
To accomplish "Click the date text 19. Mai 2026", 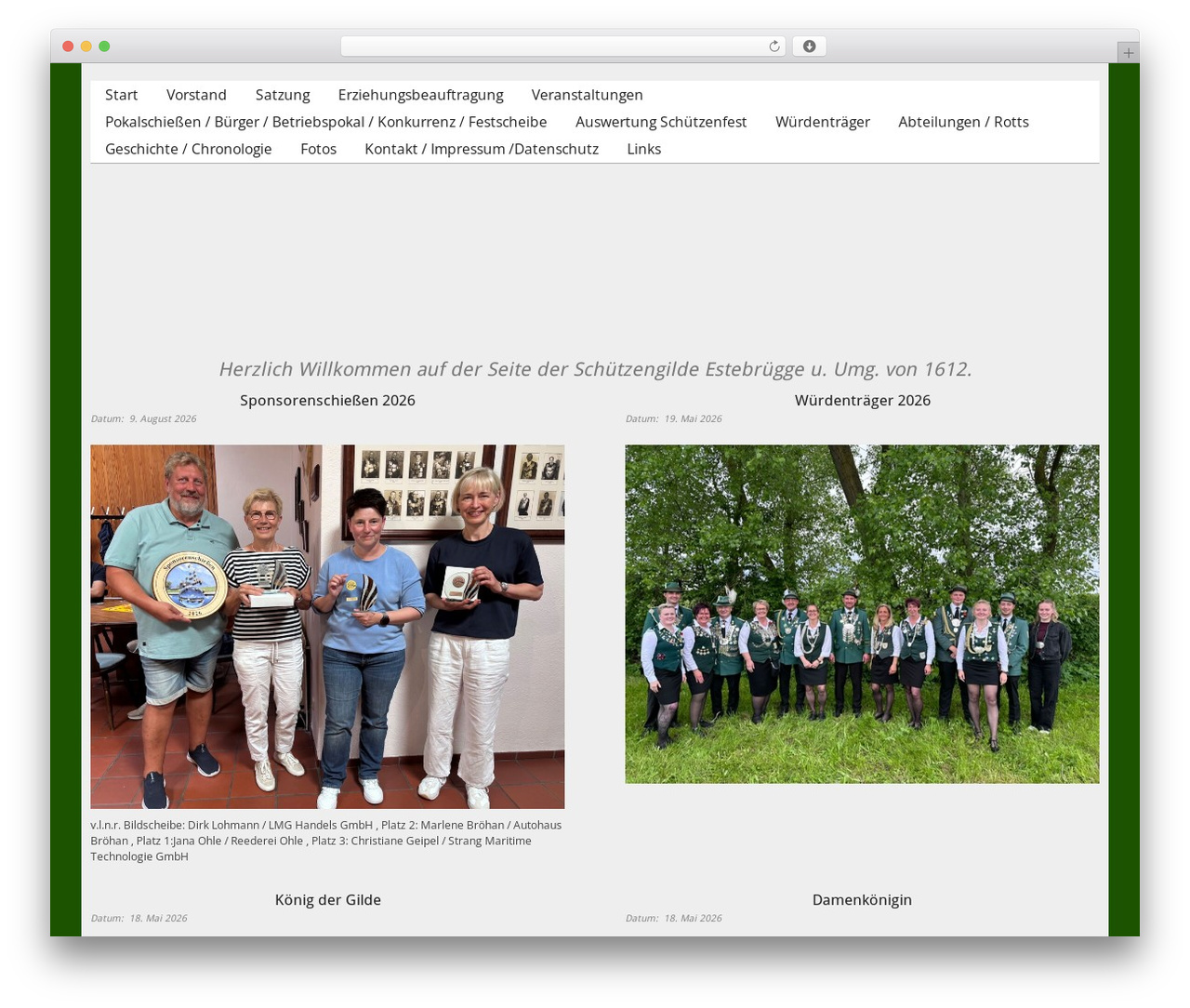I will point(693,418).
